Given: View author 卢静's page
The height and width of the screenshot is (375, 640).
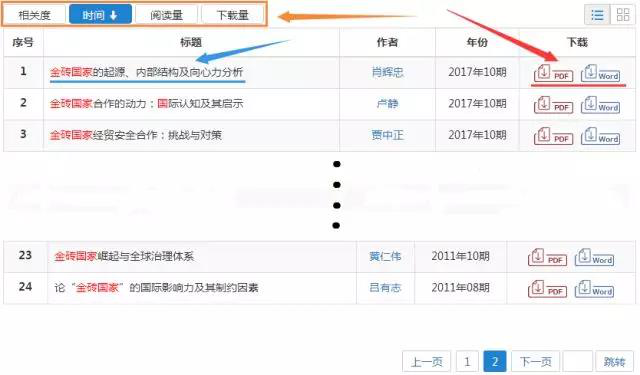Looking at the screenshot, I should coord(387,104).
